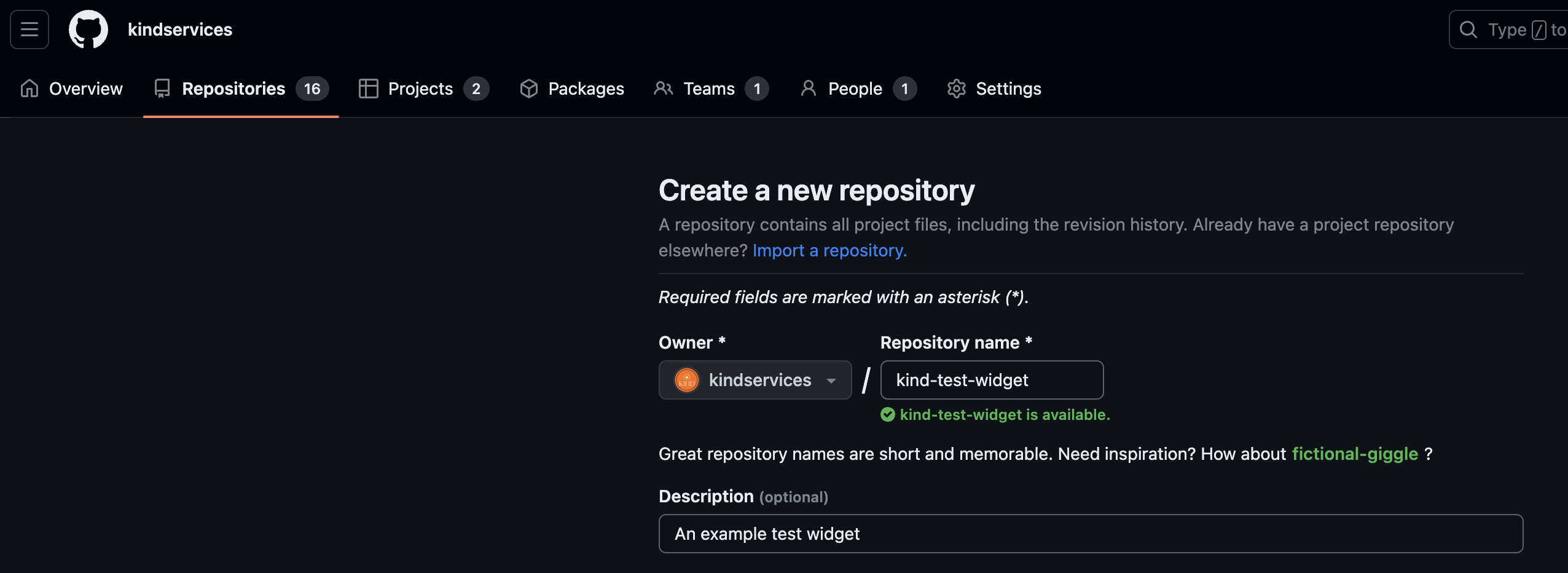The width and height of the screenshot is (1568, 573).
Task: Click the kindservices orange avatar icon
Action: 686,380
